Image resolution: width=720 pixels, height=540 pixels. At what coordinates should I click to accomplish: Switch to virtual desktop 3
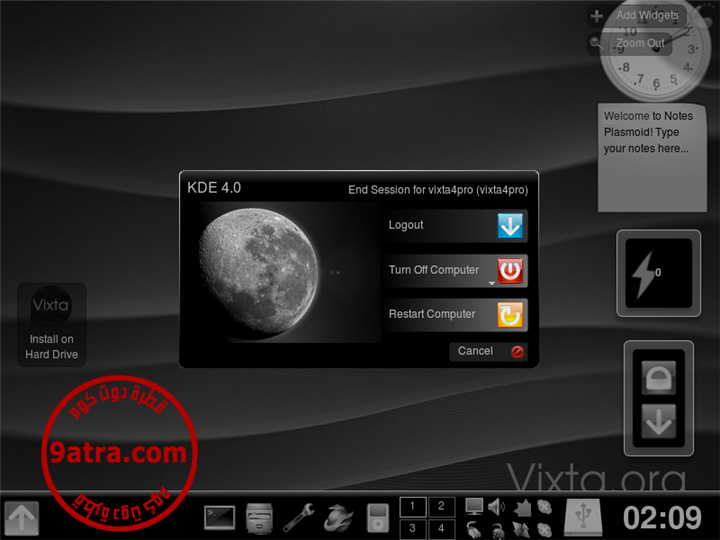413,529
